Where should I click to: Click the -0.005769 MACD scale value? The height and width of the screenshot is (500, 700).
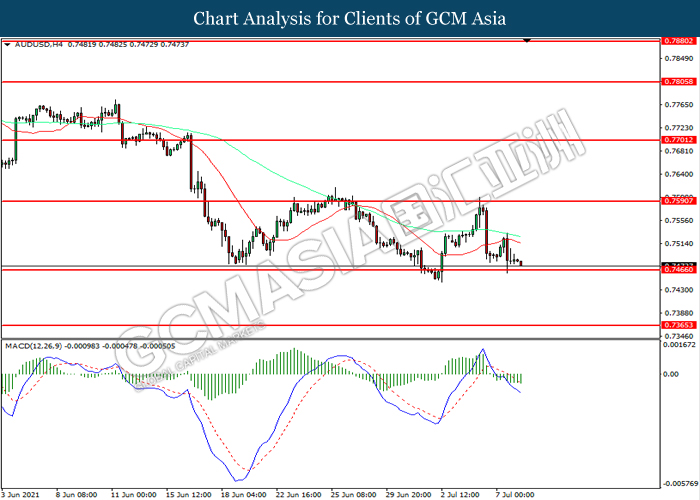click(680, 483)
